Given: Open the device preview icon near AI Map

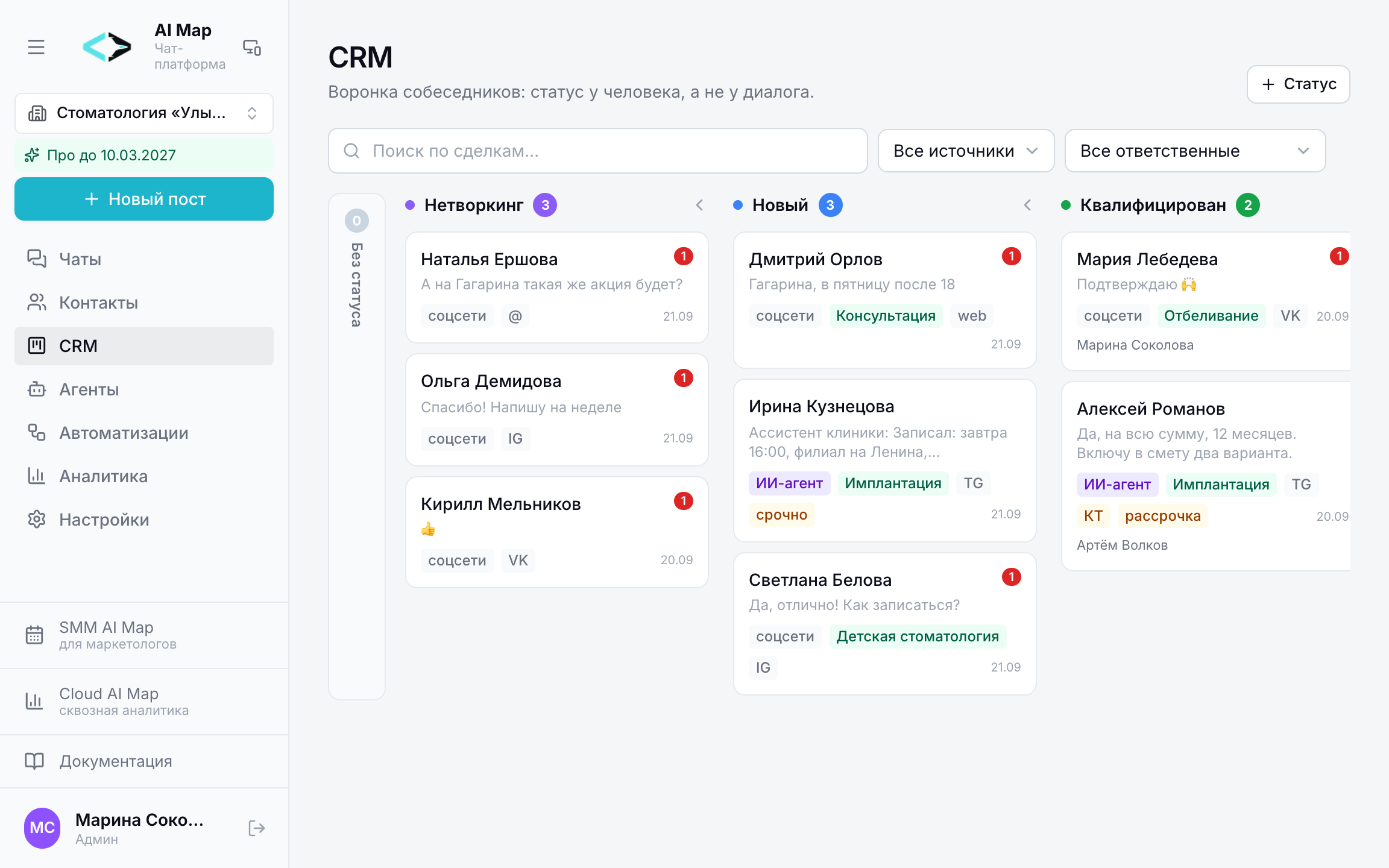Looking at the screenshot, I should (252, 47).
